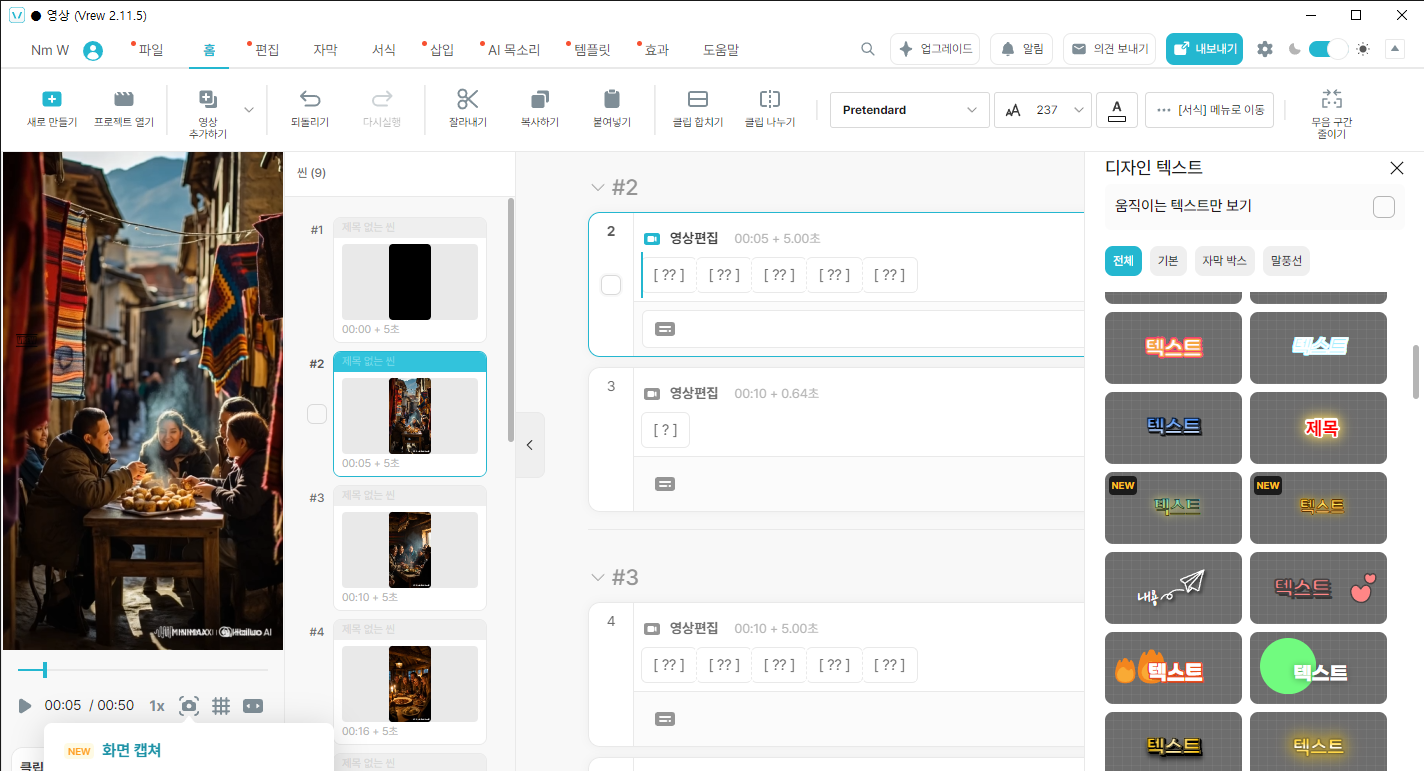This screenshot has height=771, width=1424.
Task: Select scene #3 thumbnail
Action: pyautogui.click(x=410, y=548)
